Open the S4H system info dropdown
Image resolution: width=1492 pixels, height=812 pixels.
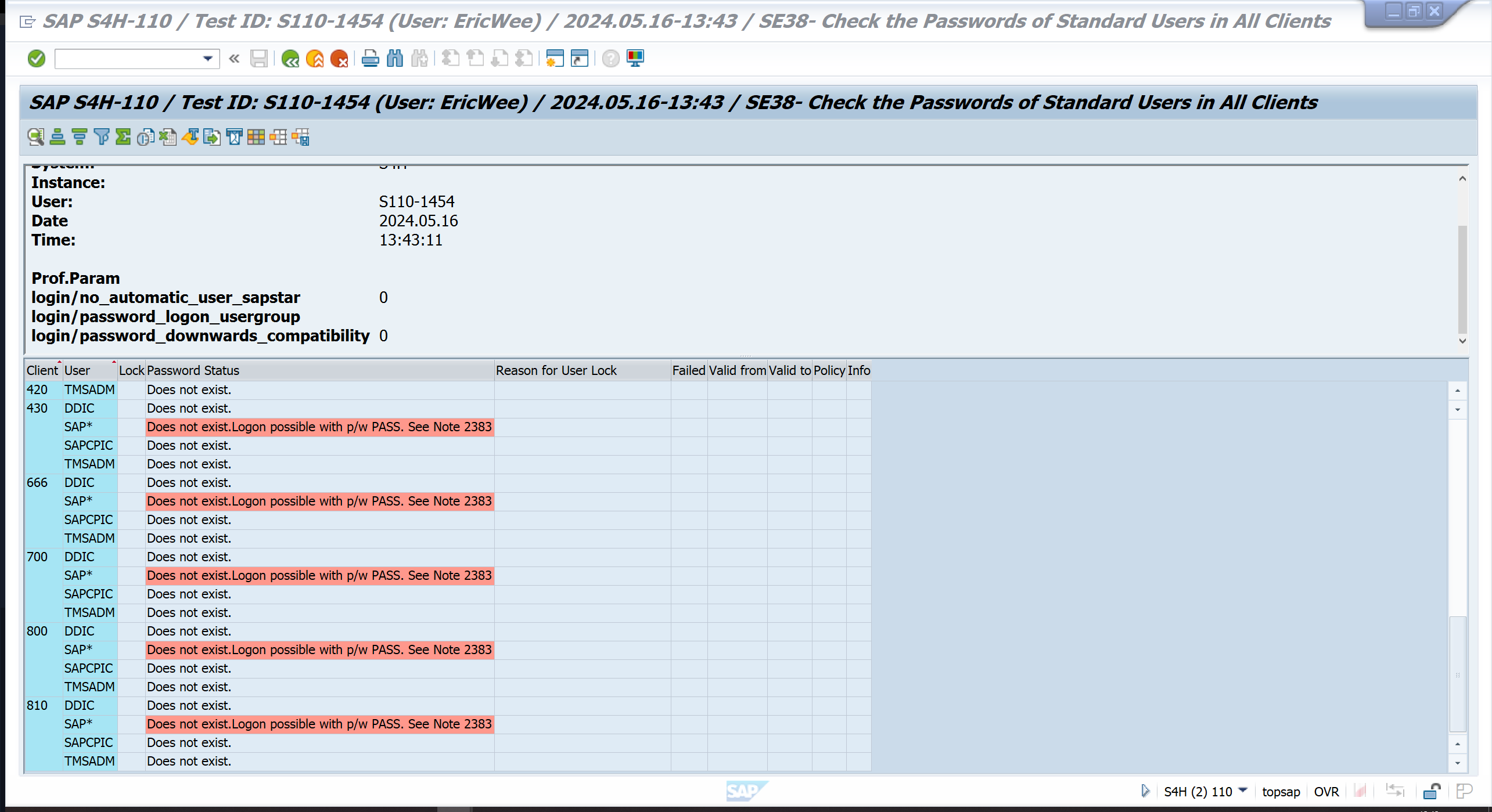point(1243,791)
